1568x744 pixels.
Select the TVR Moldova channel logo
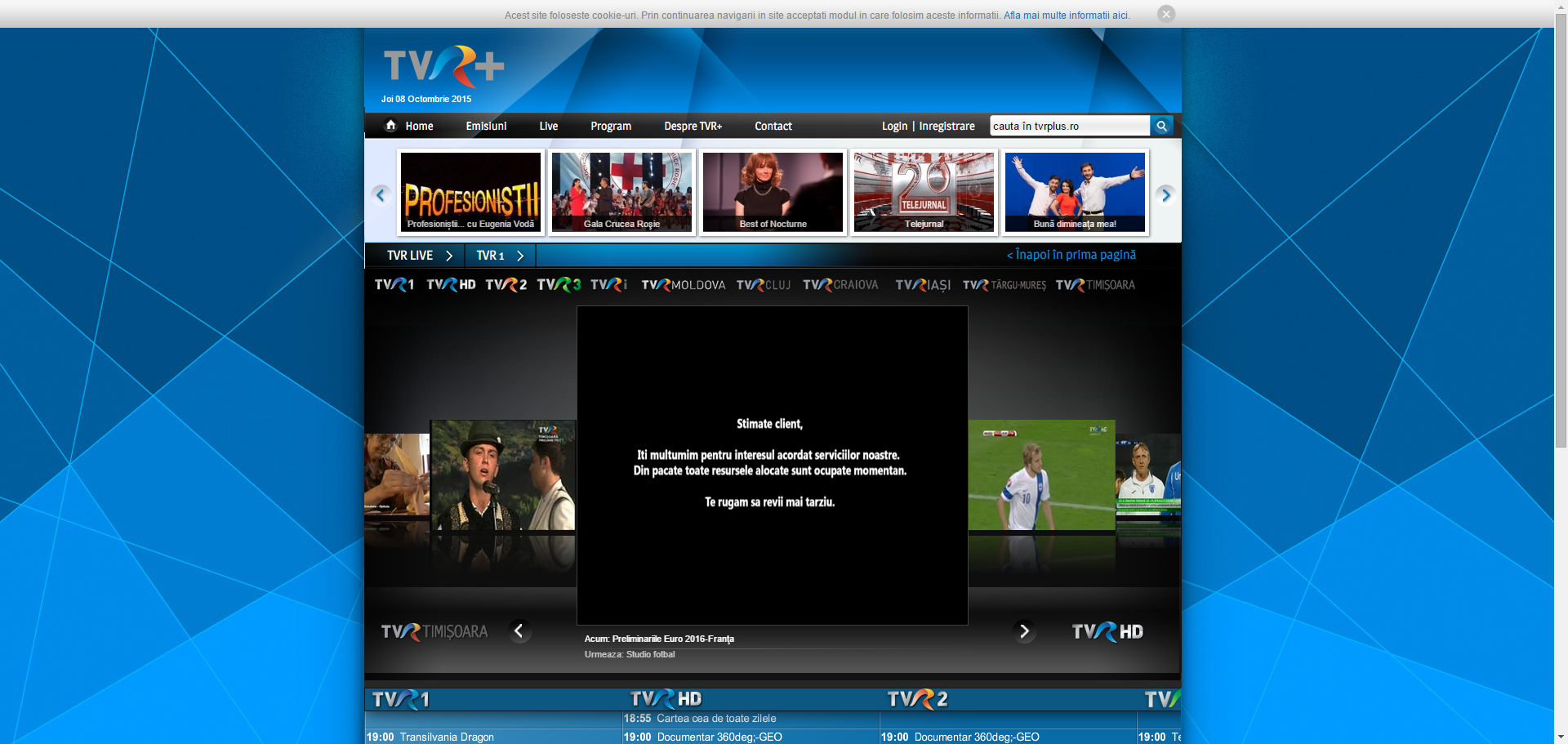(x=684, y=285)
